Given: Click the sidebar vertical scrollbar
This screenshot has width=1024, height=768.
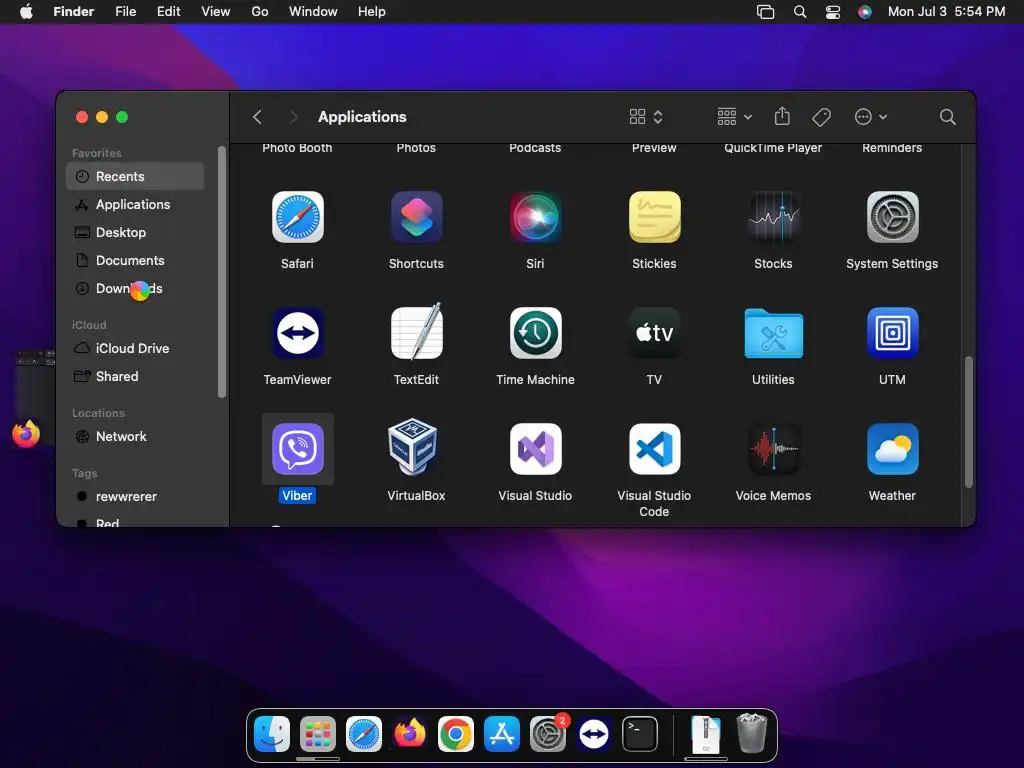Looking at the screenshot, I should pos(222,272).
